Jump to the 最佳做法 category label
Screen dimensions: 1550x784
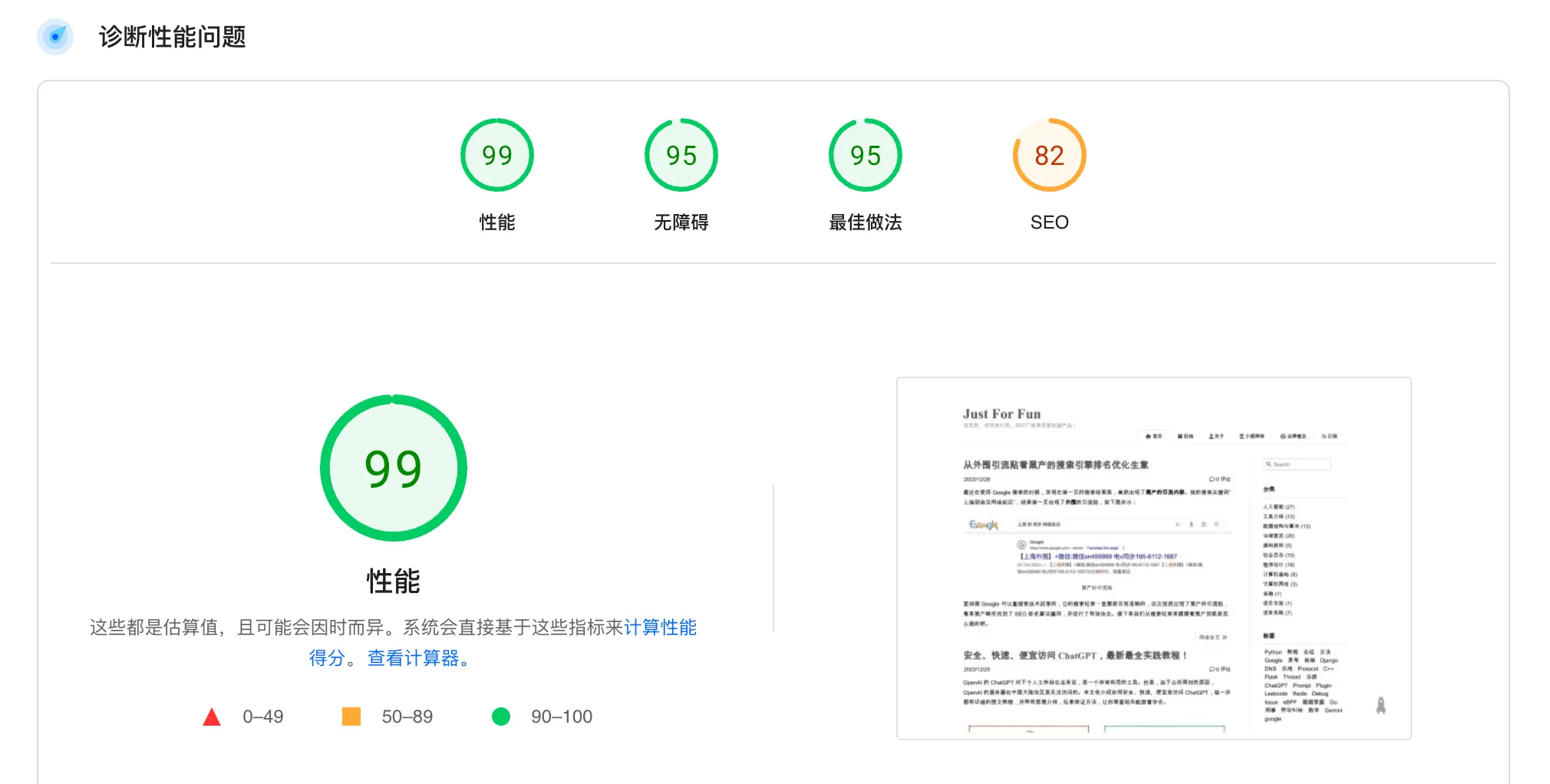(x=865, y=222)
